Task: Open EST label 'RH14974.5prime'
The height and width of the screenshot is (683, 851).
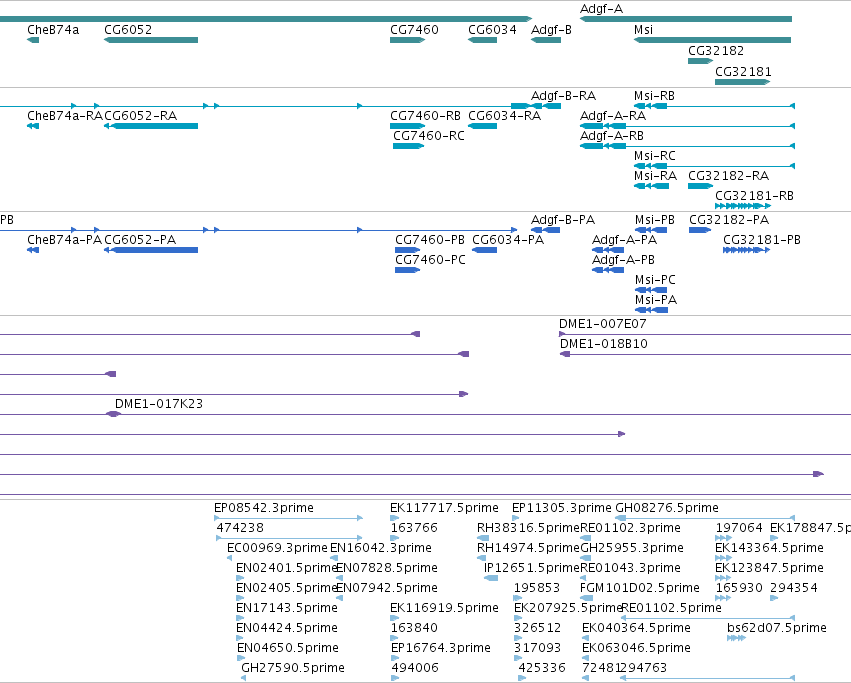Action: [529, 548]
